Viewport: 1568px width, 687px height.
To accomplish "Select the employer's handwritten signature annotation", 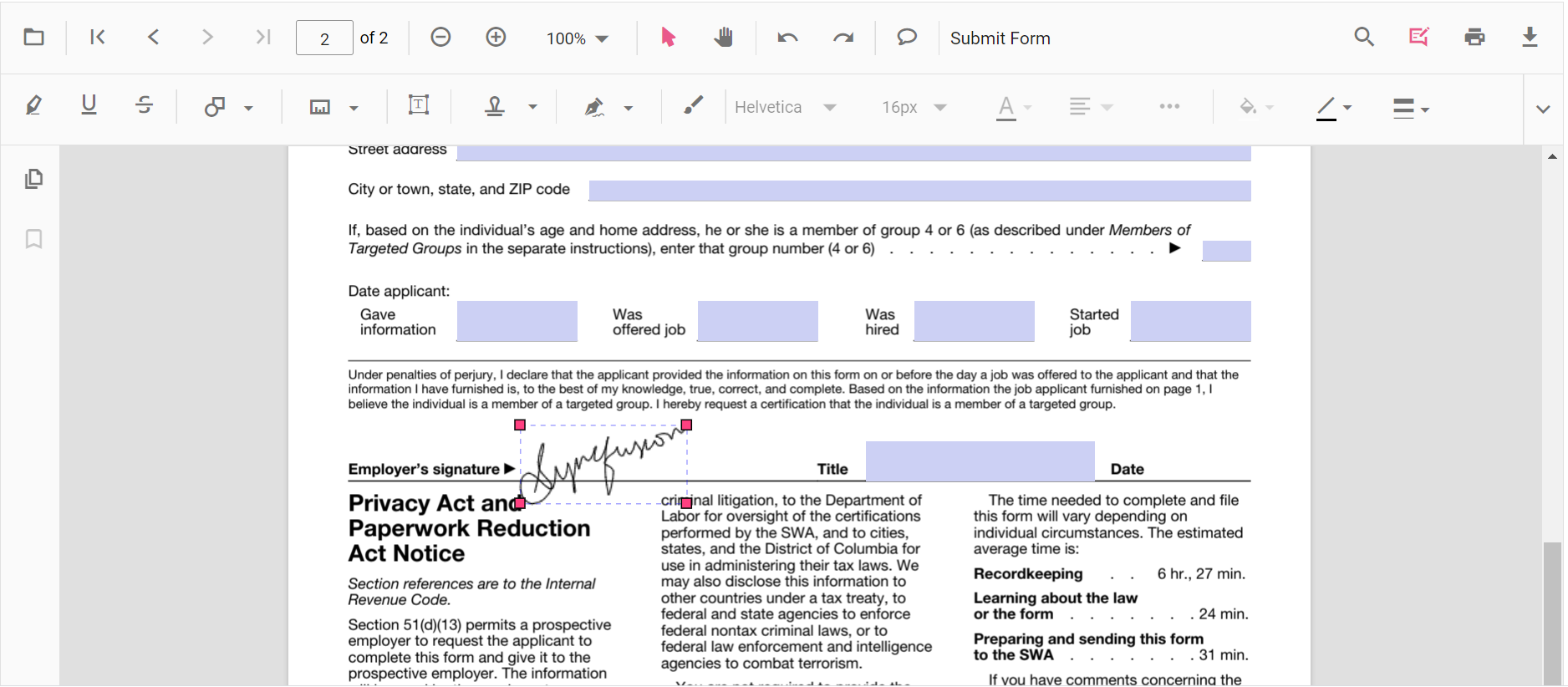I will point(603,464).
